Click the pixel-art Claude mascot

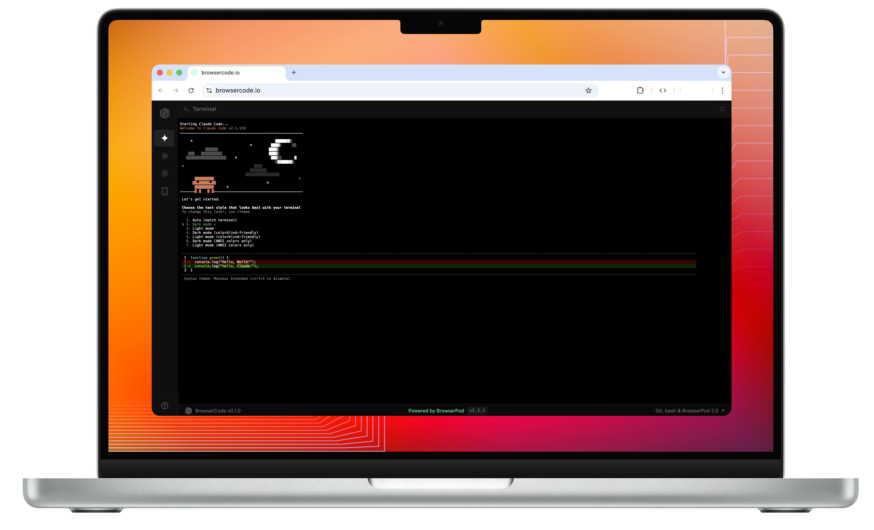pyautogui.click(x=204, y=184)
